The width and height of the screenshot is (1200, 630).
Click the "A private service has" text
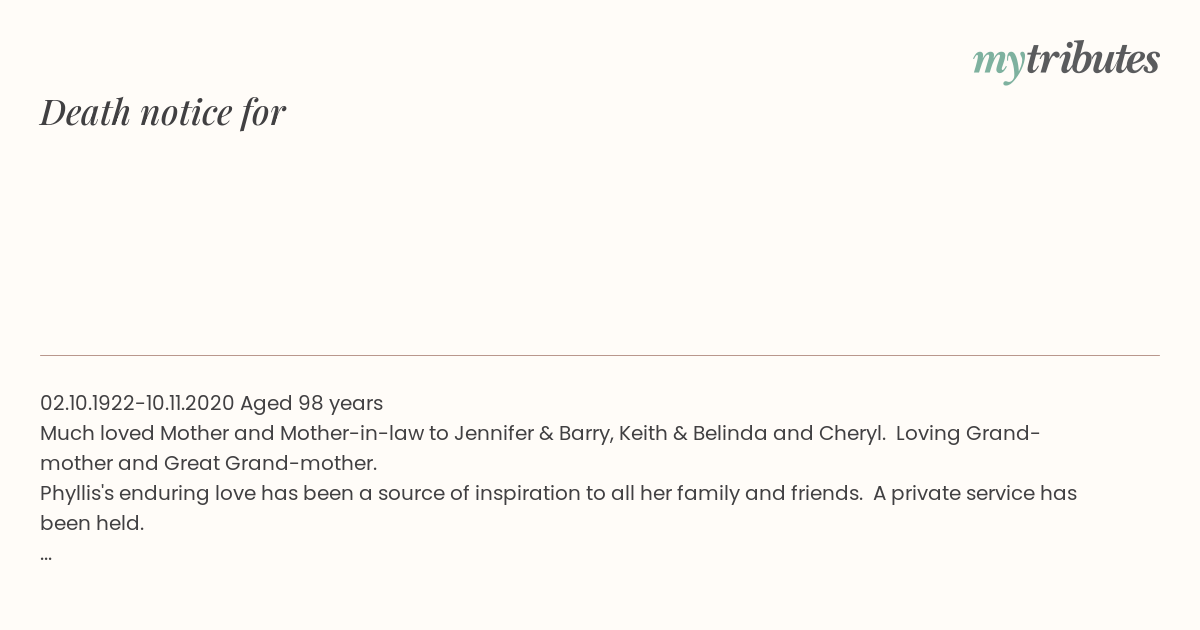point(975,493)
